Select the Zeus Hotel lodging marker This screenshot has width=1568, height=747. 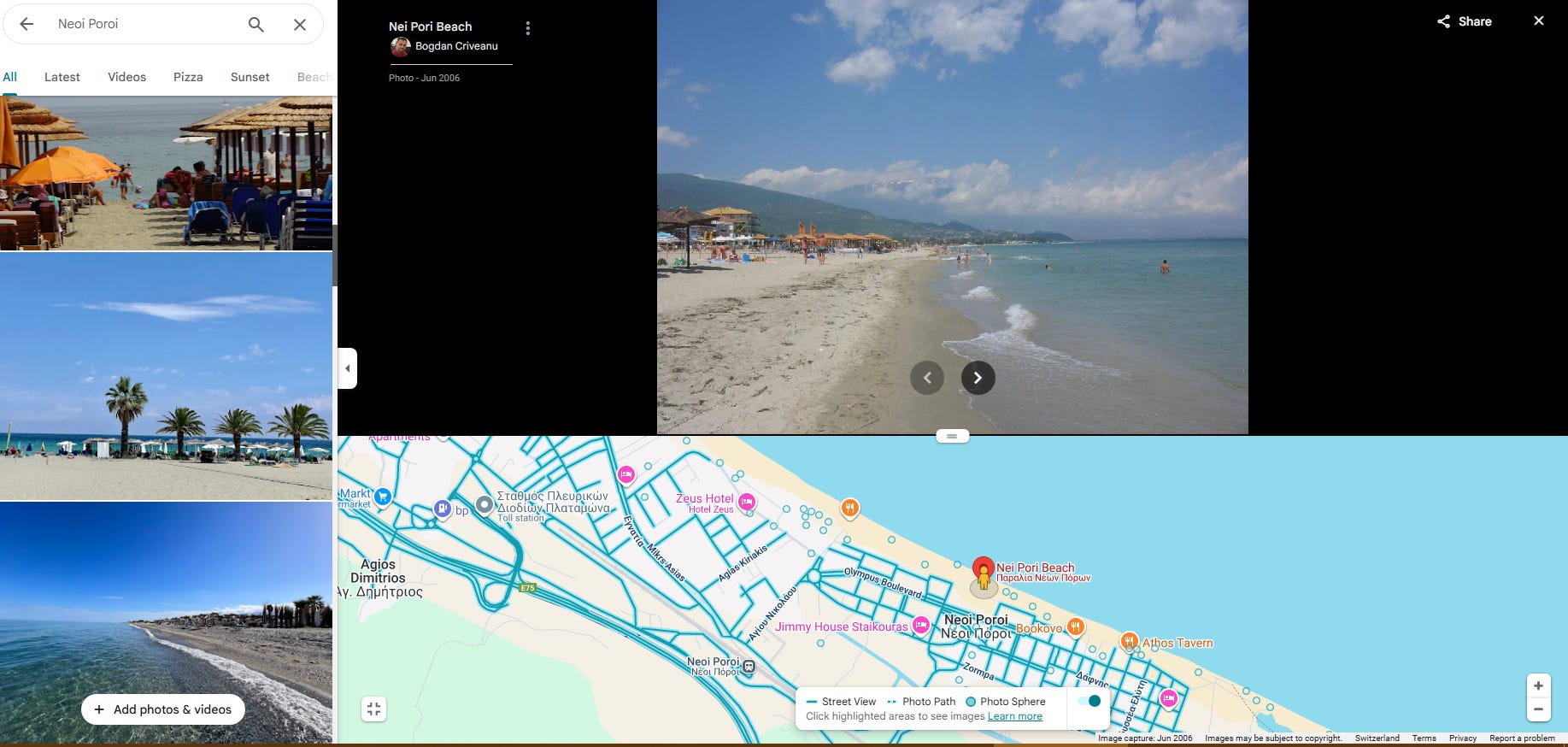coord(747,502)
